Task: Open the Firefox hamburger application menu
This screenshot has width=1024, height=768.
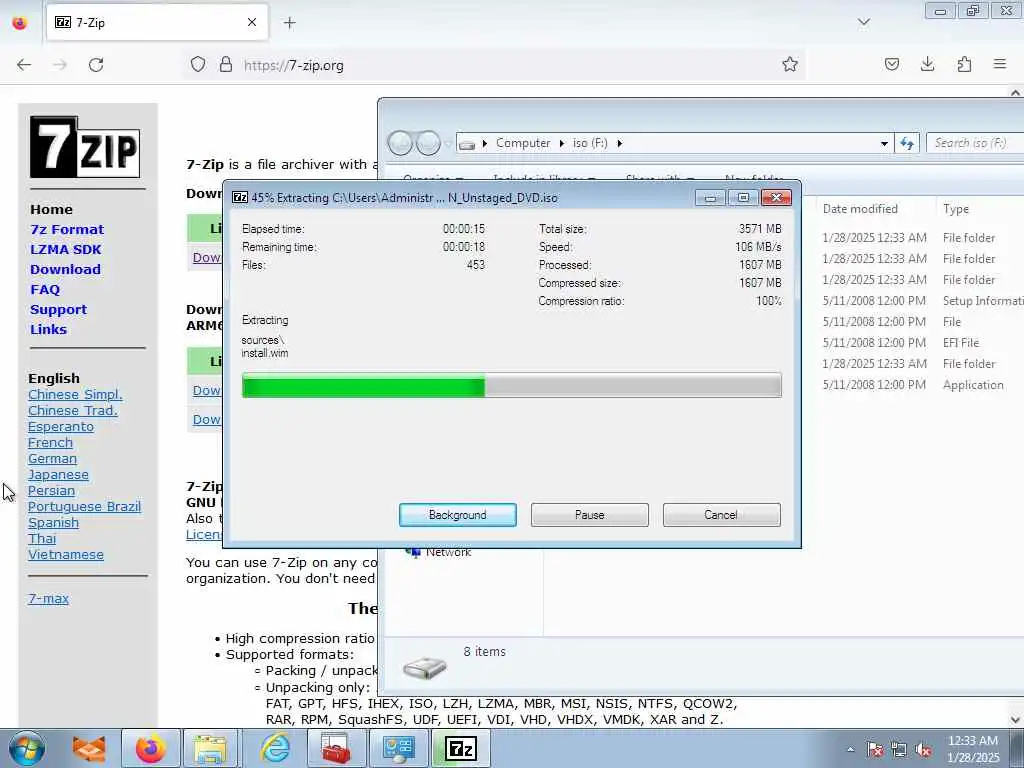Action: pos(1000,64)
